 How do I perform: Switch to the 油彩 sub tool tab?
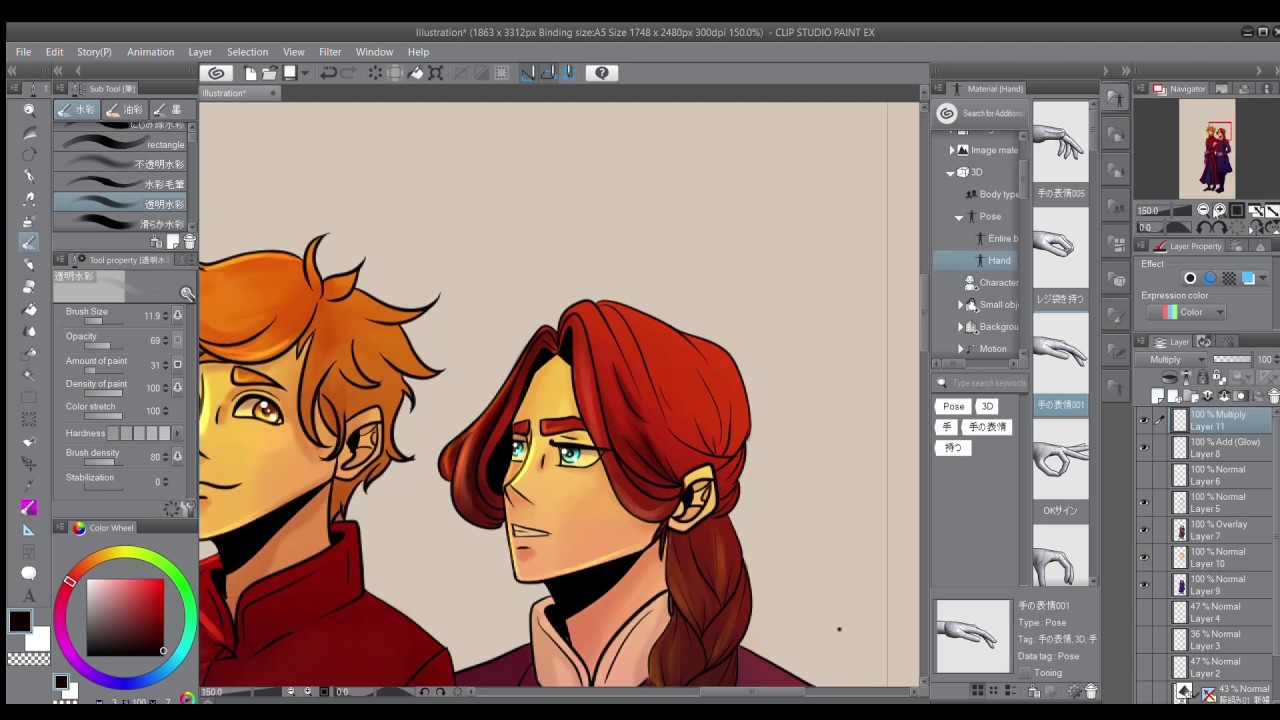coord(125,110)
